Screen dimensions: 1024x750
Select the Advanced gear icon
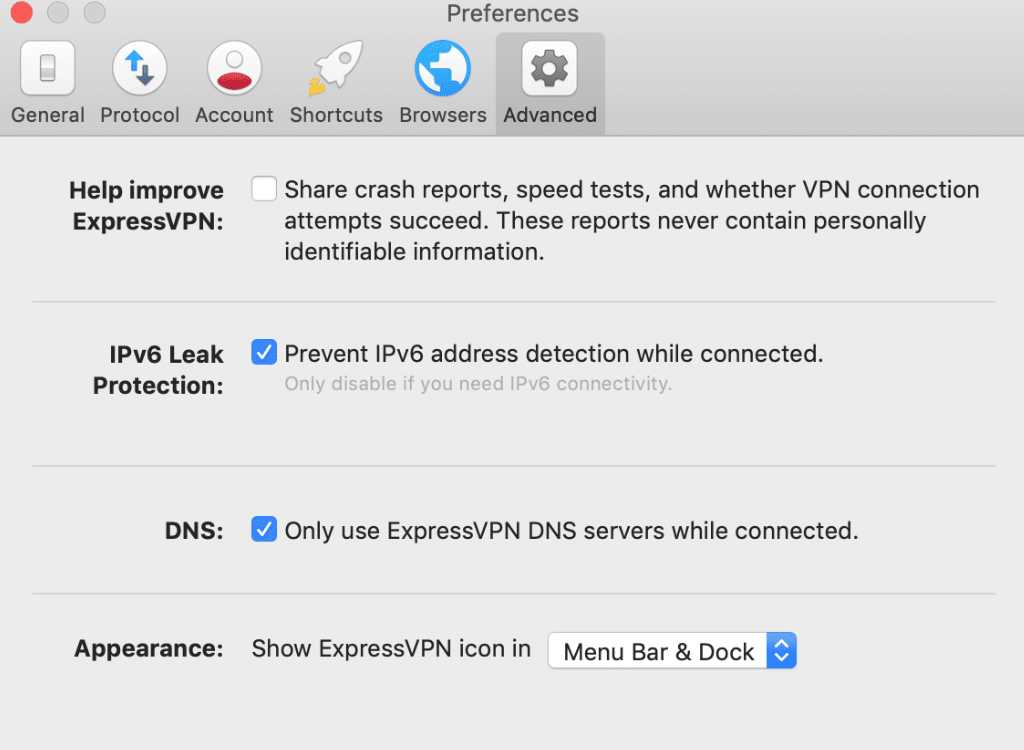click(x=549, y=68)
